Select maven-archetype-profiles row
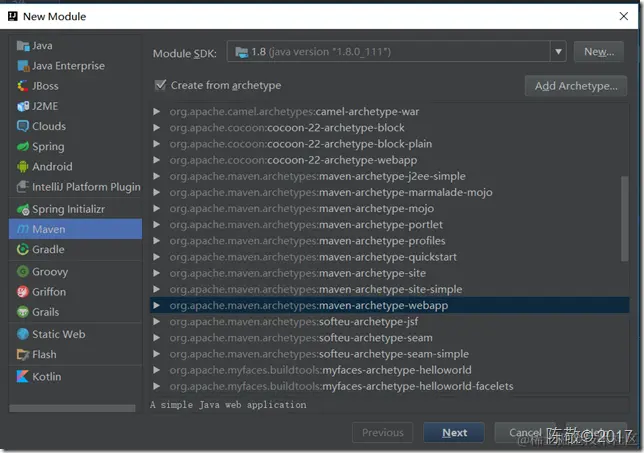This screenshot has width=644, height=453. coord(389,241)
